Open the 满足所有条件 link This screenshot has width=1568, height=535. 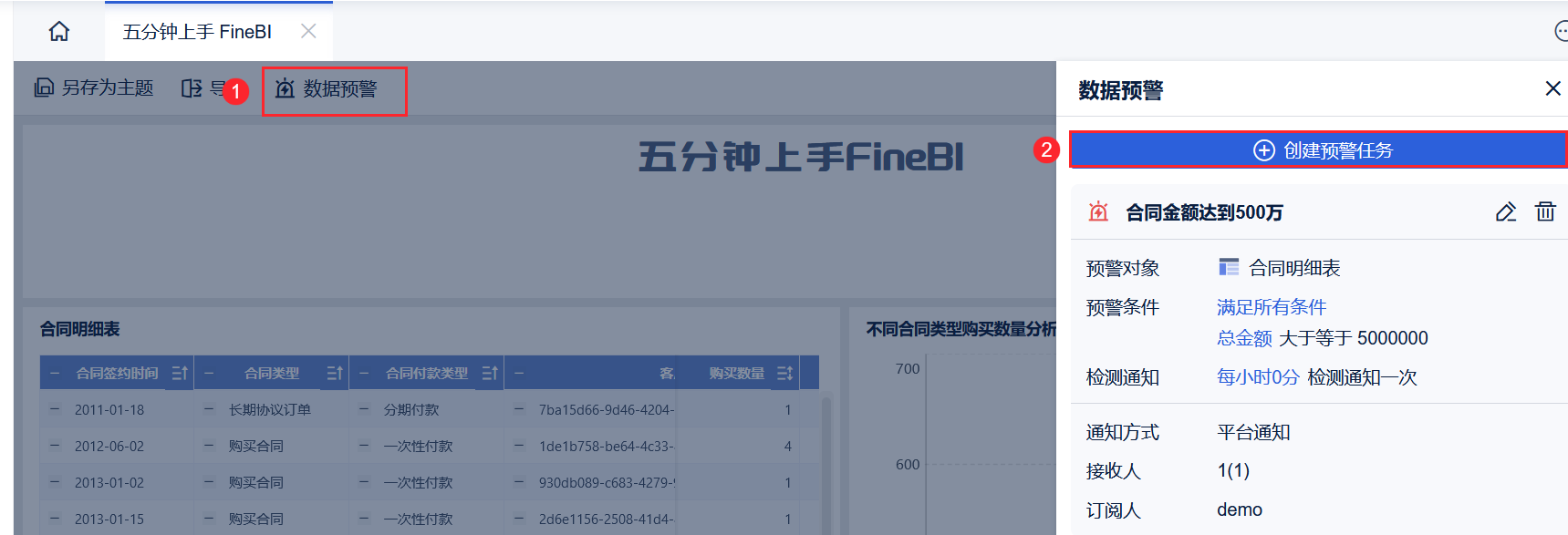click(1272, 307)
